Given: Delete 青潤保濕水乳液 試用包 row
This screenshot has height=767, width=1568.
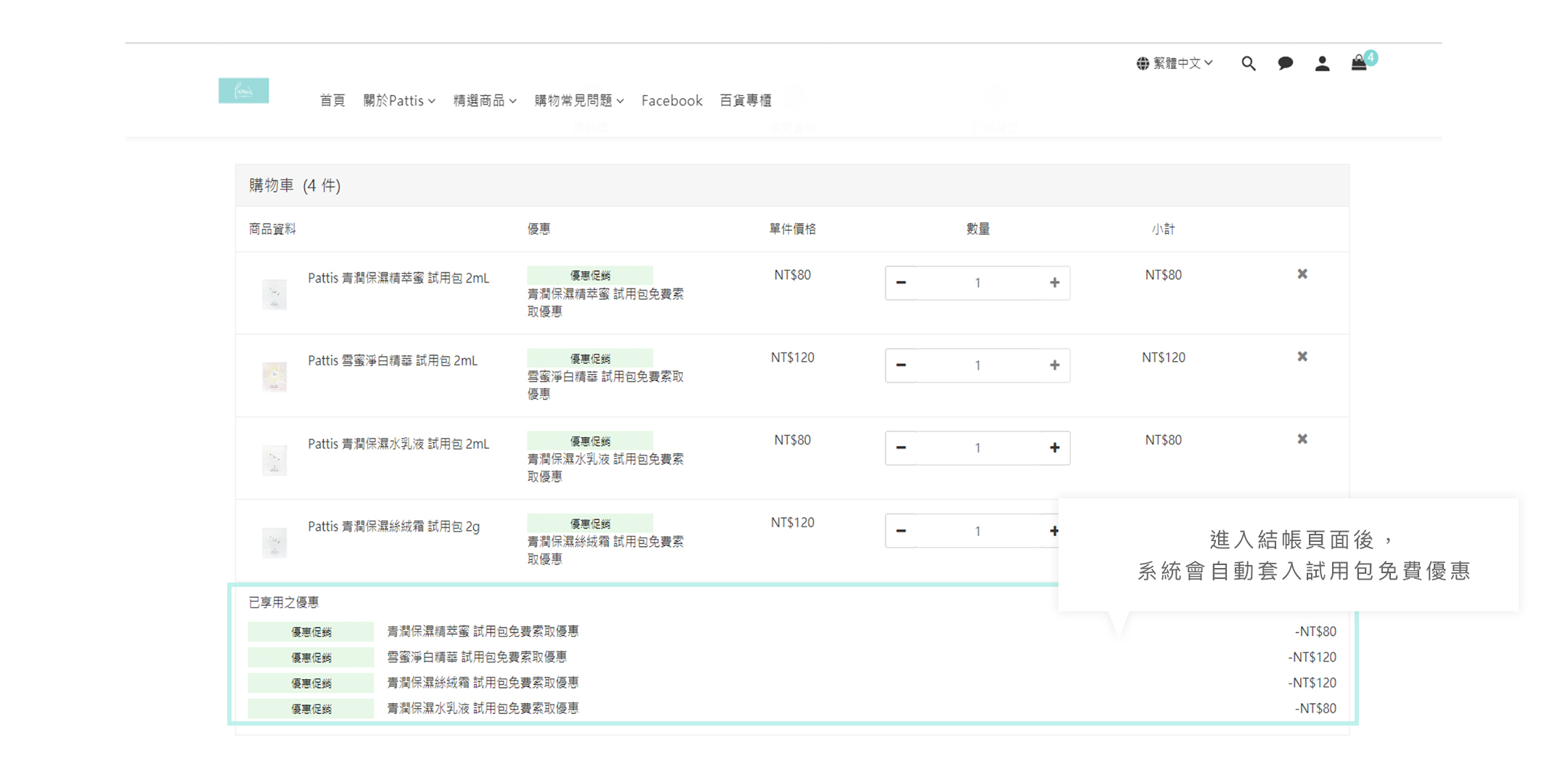Looking at the screenshot, I should (1302, 439).
